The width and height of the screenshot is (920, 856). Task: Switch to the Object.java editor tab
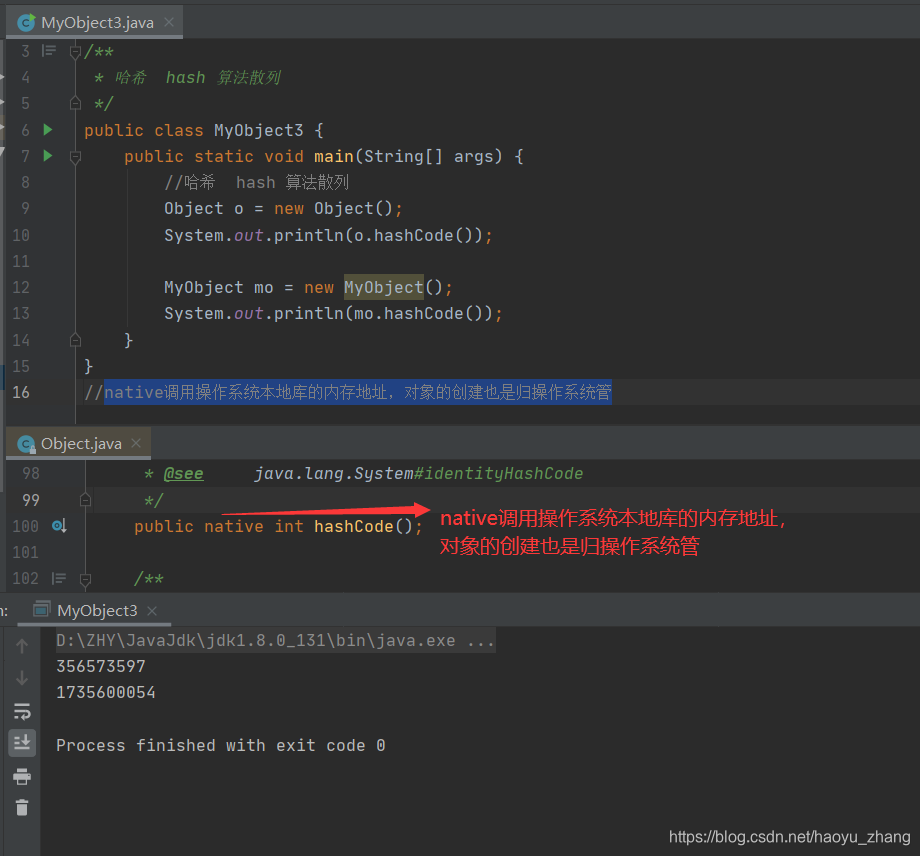pyautogui.click(x=79, y=444)
